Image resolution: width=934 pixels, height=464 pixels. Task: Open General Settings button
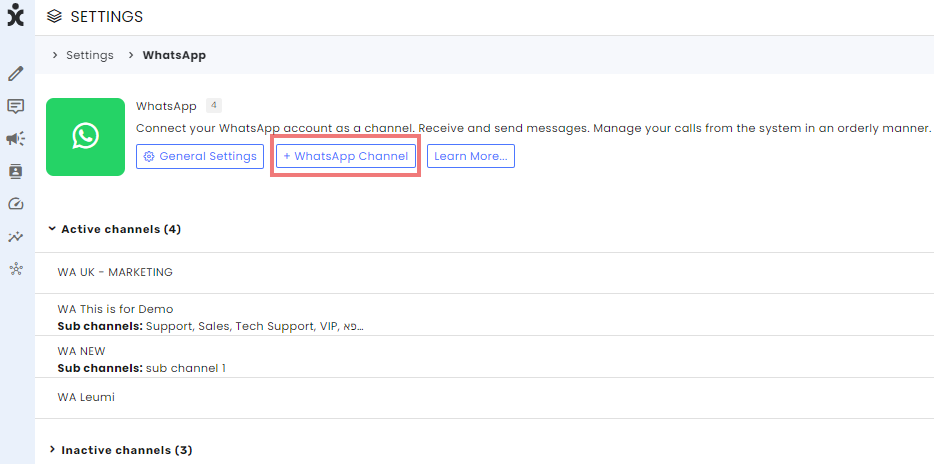[x=200, y=156]
